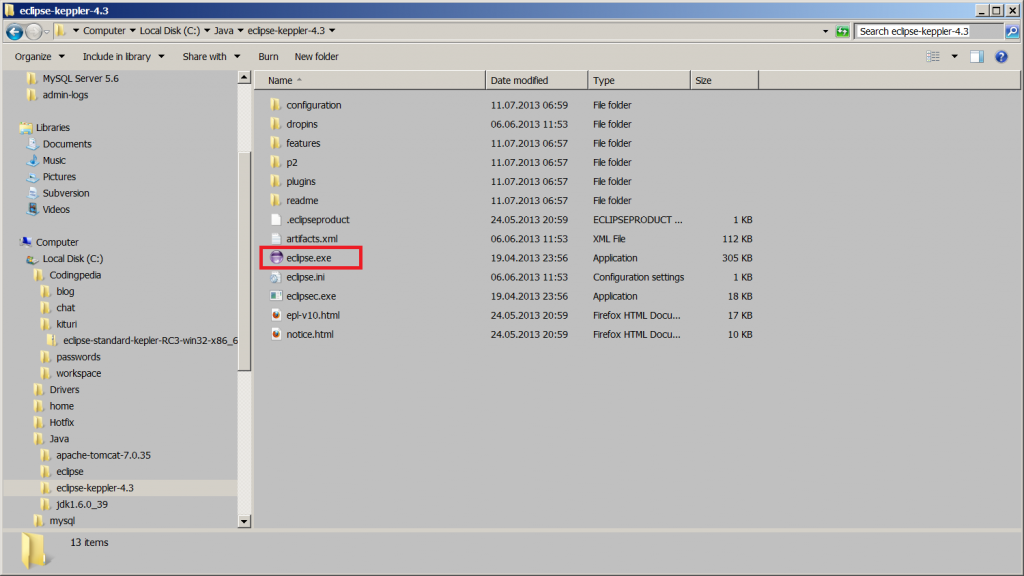Click the Videos library icon
Image resolution: width=1024 pixels, height=576 pixels.
(33, 209)
